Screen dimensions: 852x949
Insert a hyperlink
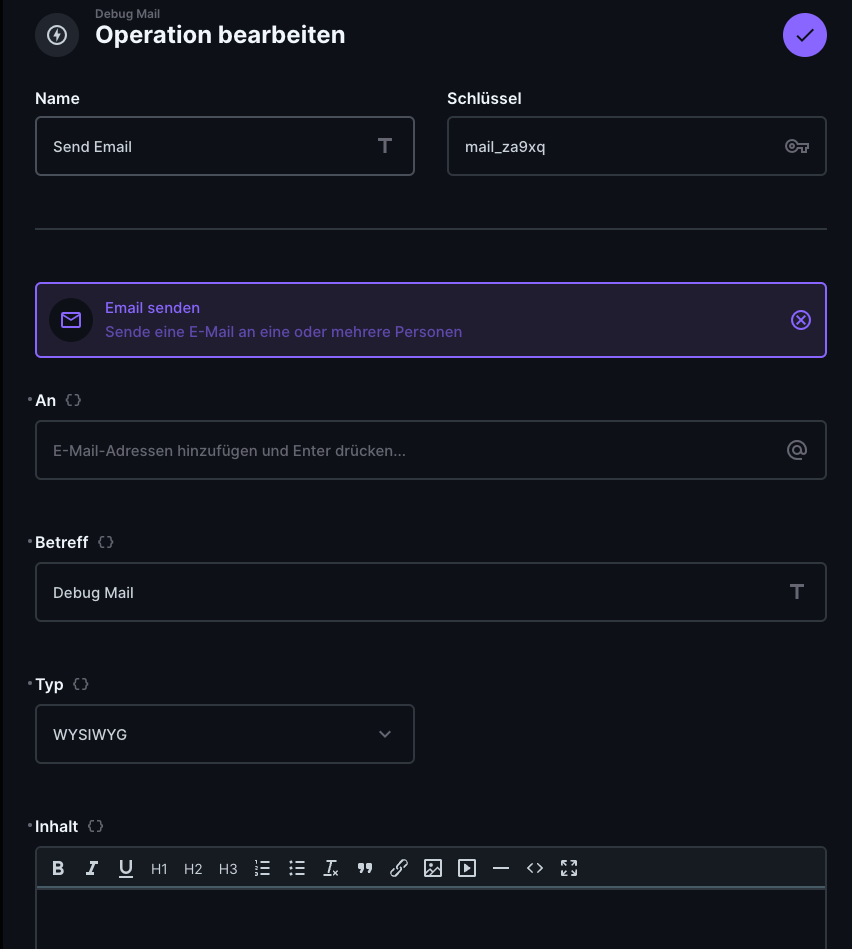click(x=399, y=868)
